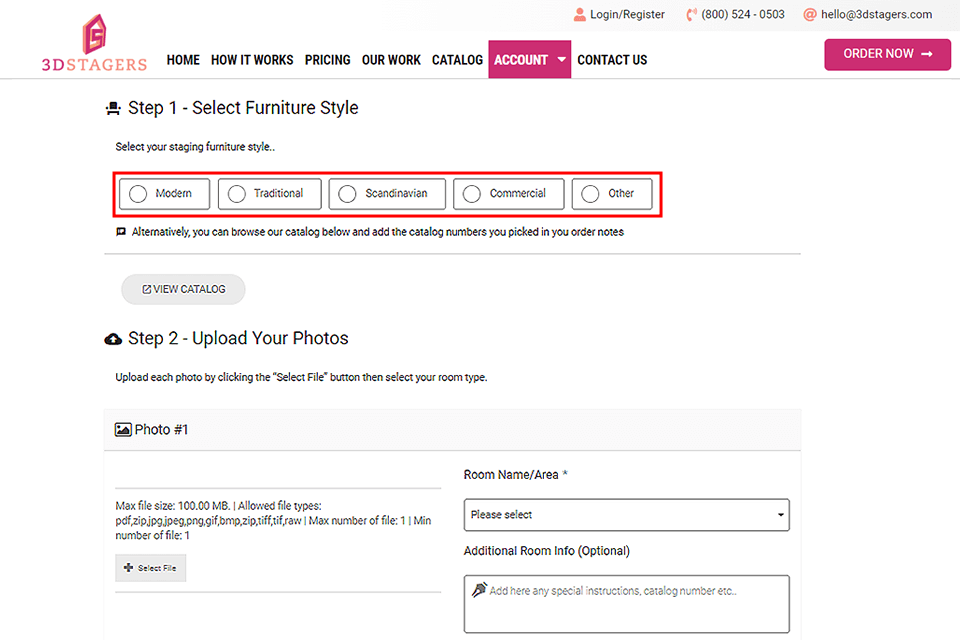Viewport: 960px width, 640px height.
Task: Click the 3D Stagers logo
Action: [x=94, y=44]
